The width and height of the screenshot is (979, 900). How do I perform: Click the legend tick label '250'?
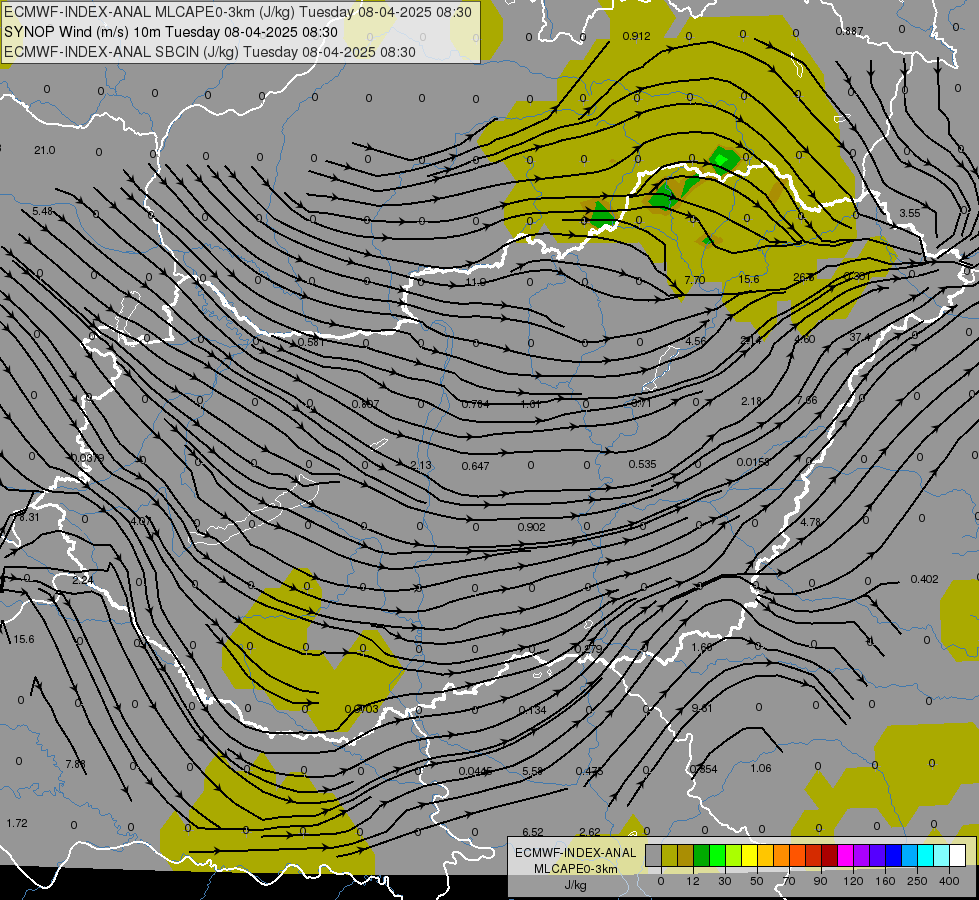pyautogui.click(x=917, y=881)
